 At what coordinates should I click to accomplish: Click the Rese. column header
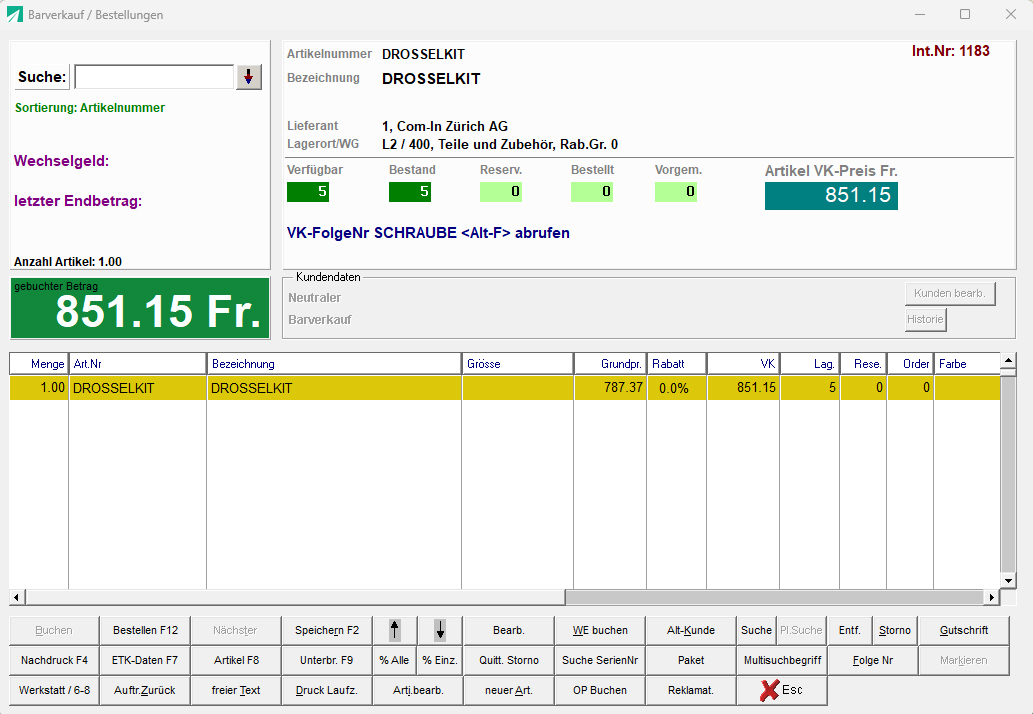pyautogui.click(x=863, y=364)
